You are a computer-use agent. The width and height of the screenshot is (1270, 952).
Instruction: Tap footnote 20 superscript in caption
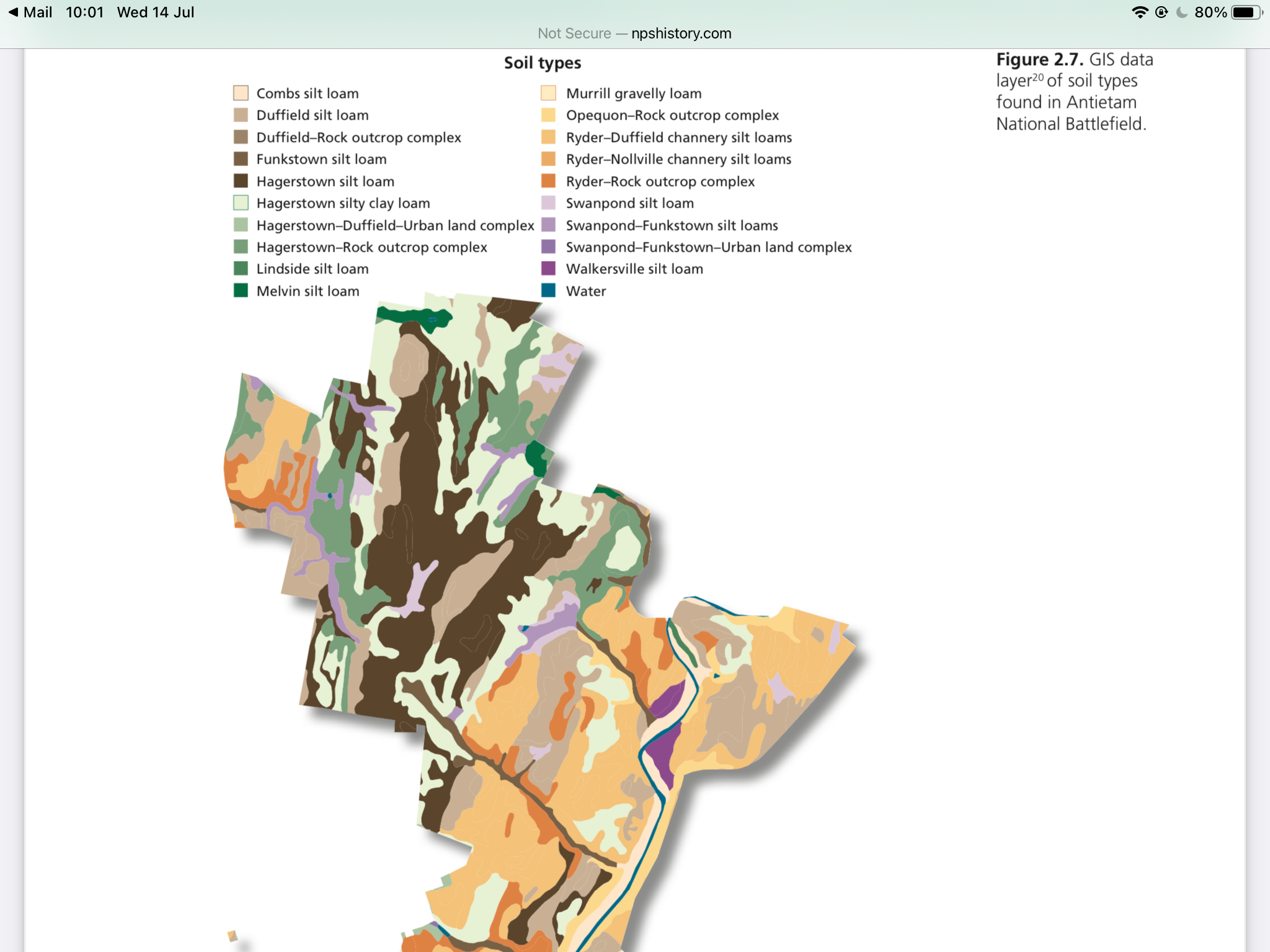(1038, 77)
